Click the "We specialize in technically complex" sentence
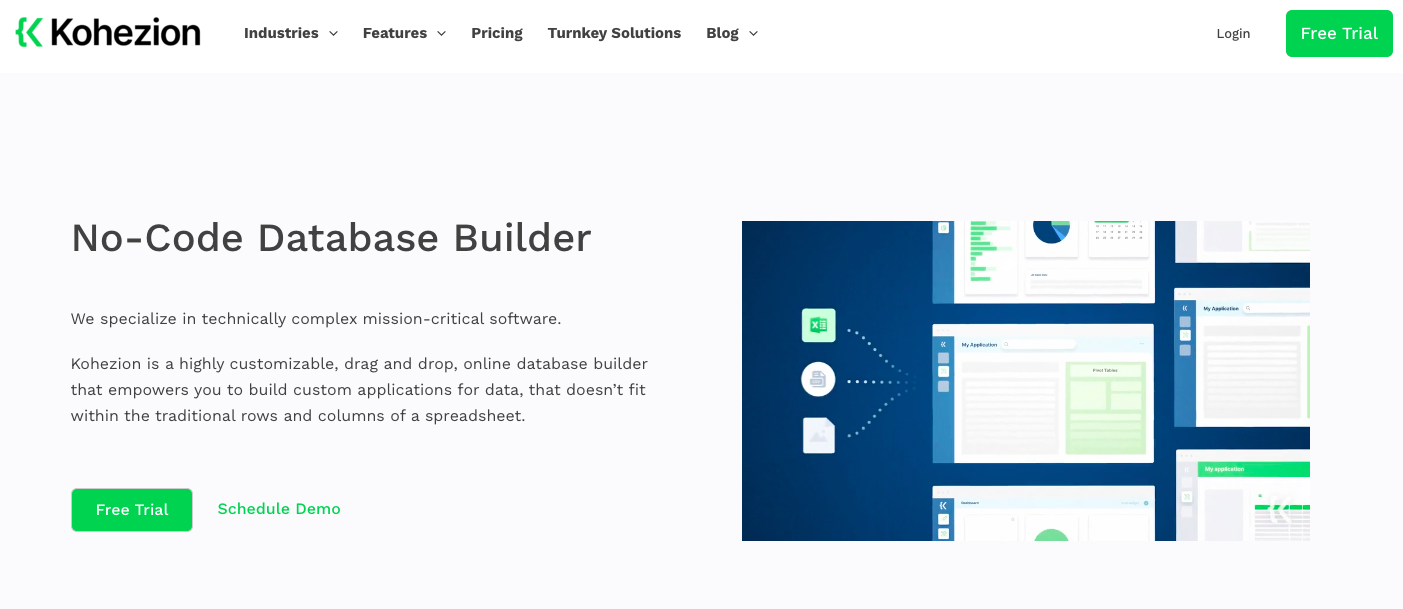The height and width of the screenshot is (609, 1403). pos(316,319)
